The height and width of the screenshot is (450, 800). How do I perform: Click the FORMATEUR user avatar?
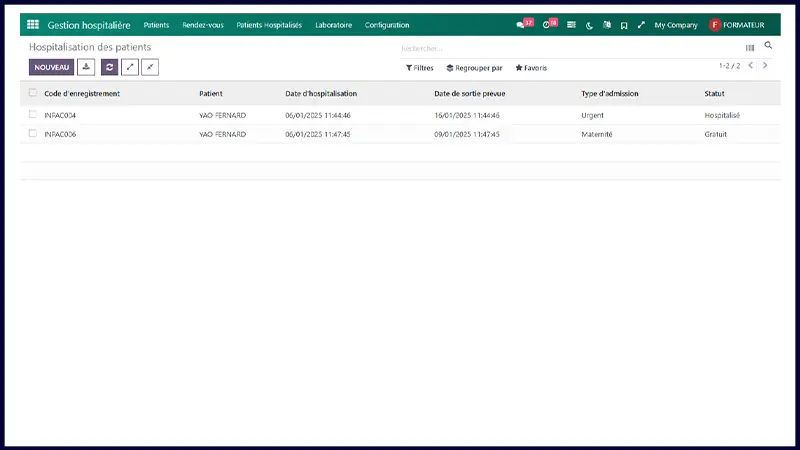(x=715, y=24)
